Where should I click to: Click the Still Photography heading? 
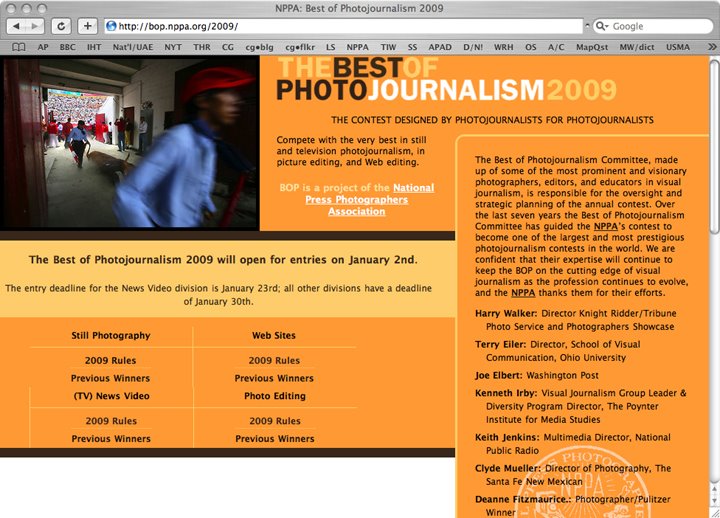(111, 336)
